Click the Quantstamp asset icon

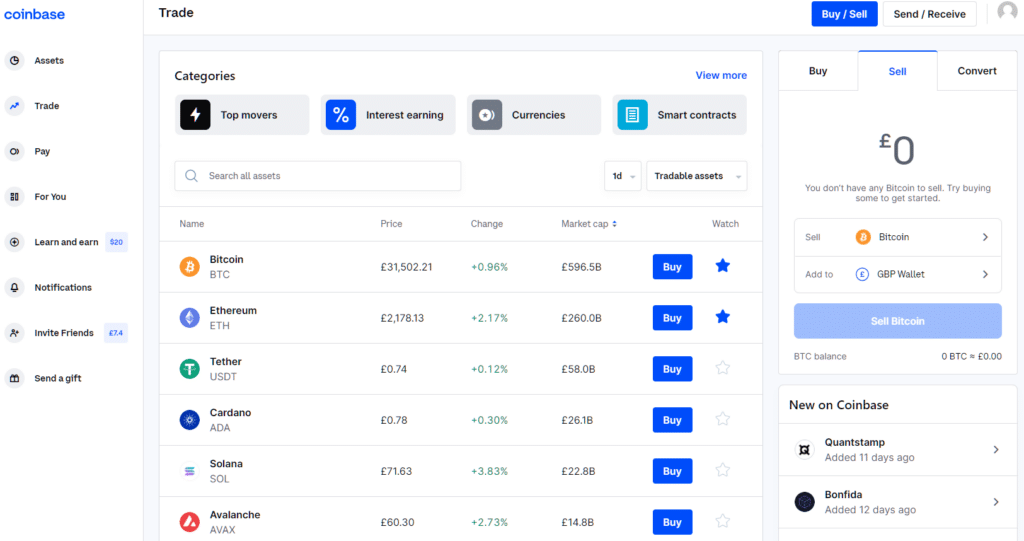click(x=805, y=450)
